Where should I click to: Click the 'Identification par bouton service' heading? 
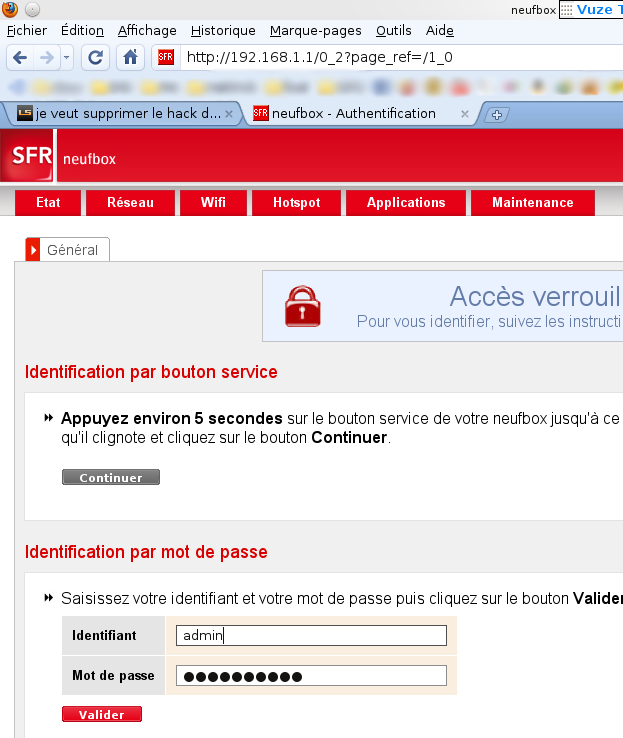coord(151,372)
